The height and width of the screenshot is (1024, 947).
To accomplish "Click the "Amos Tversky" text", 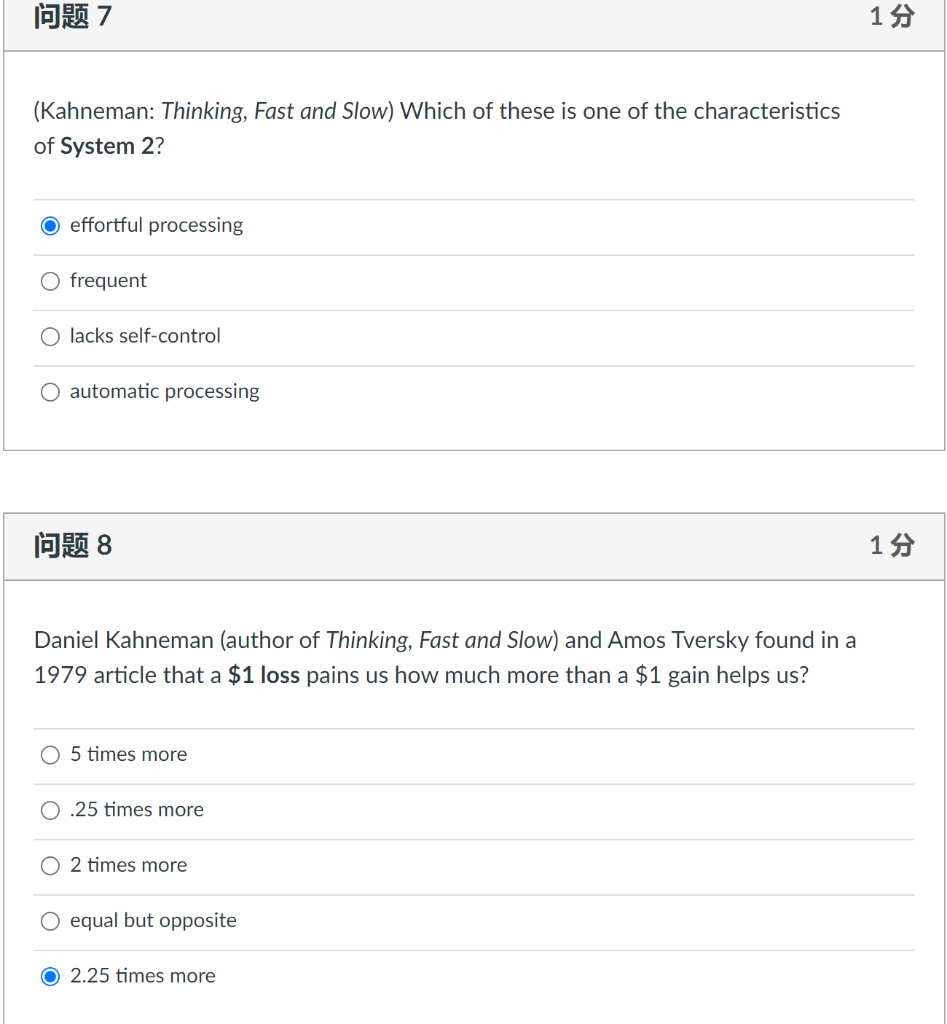I will [656, 640].
